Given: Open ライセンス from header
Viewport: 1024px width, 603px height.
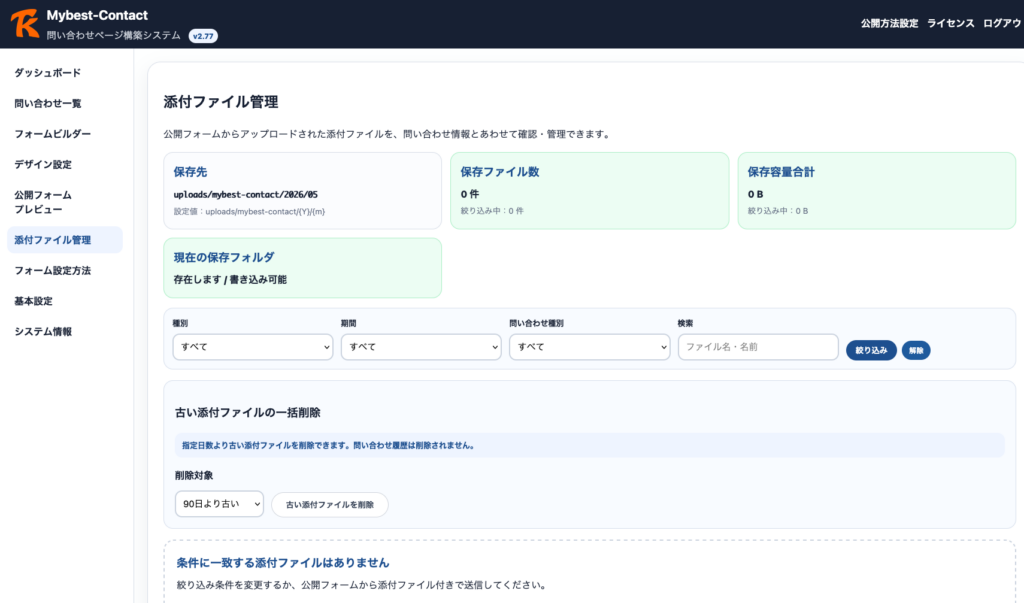Looking at the screenshot, I should tap(950, 24).
